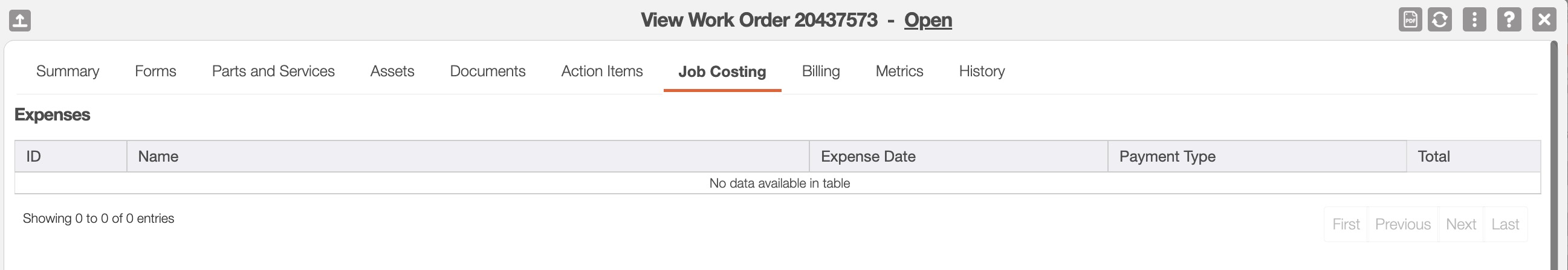Open the History tab

pyautogui.click(x=981, y=71)
